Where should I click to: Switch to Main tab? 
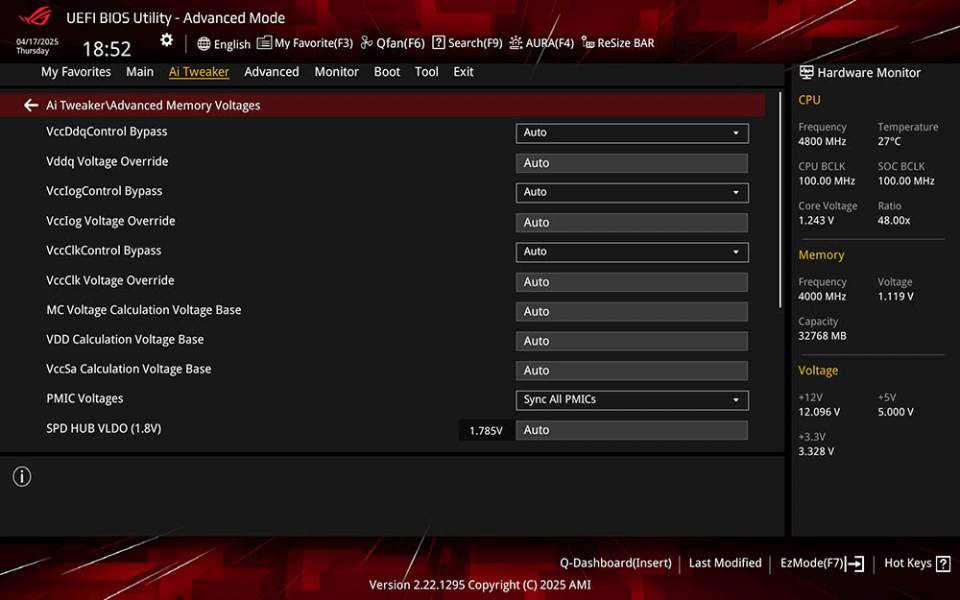(x=140, y=72)
